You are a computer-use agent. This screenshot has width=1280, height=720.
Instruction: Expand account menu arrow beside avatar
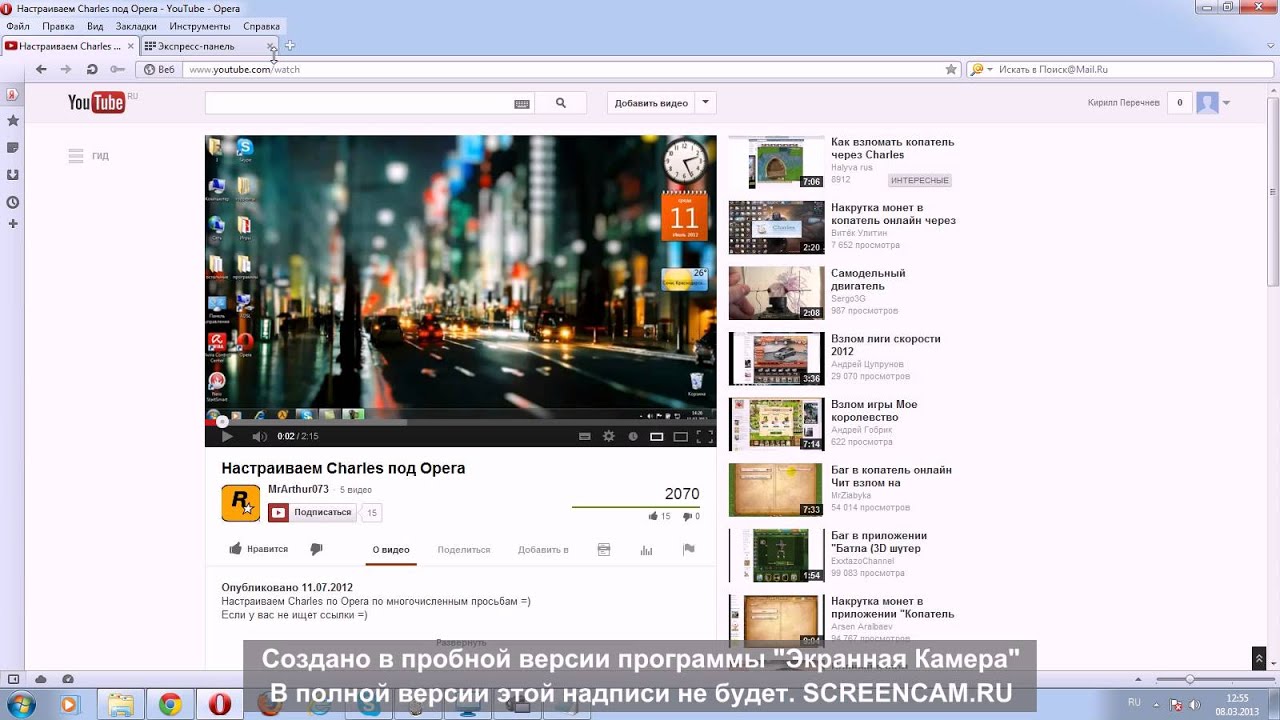point(1226,103)
